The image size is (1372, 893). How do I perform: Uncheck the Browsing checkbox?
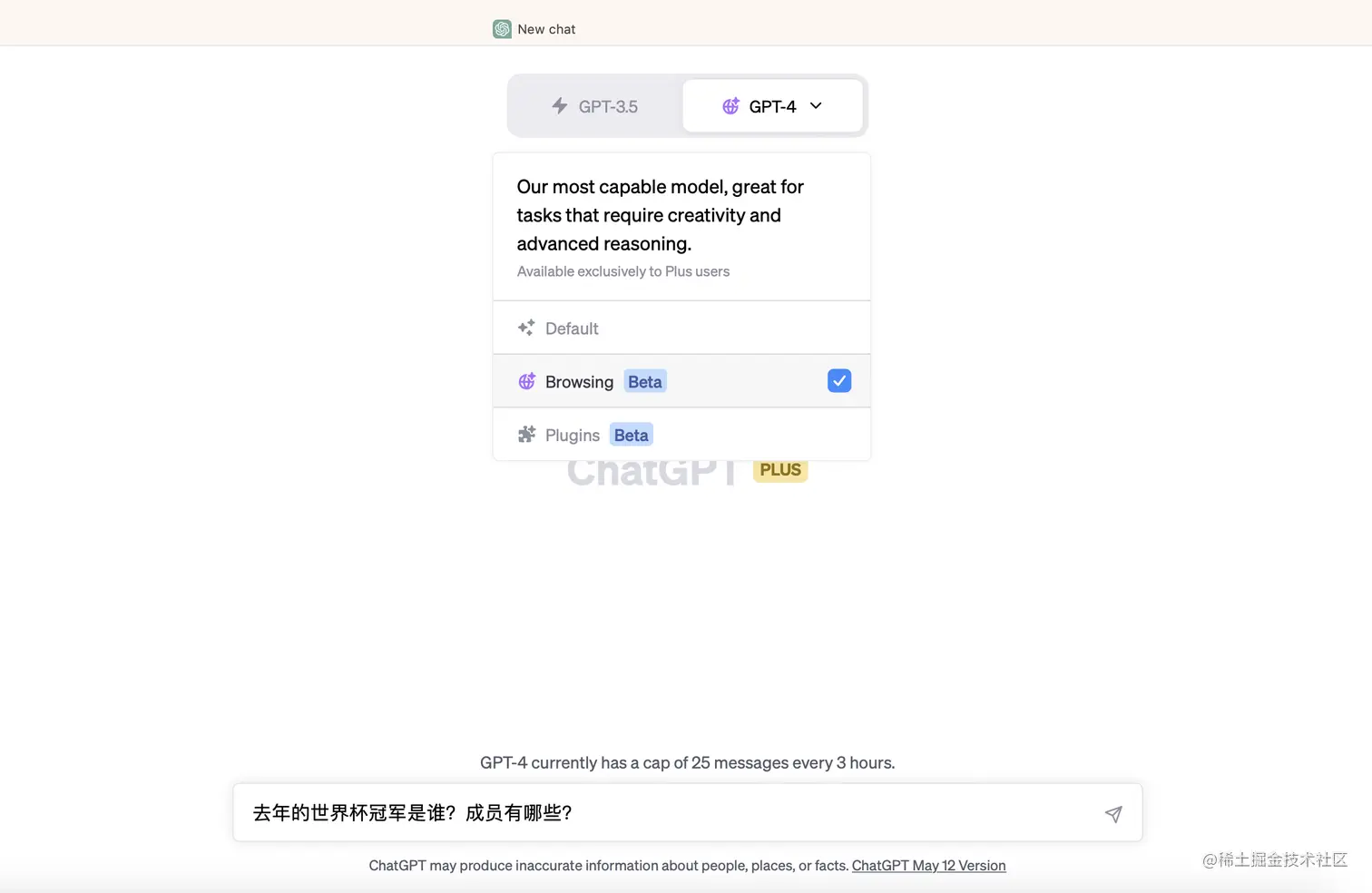coord(839,381)
